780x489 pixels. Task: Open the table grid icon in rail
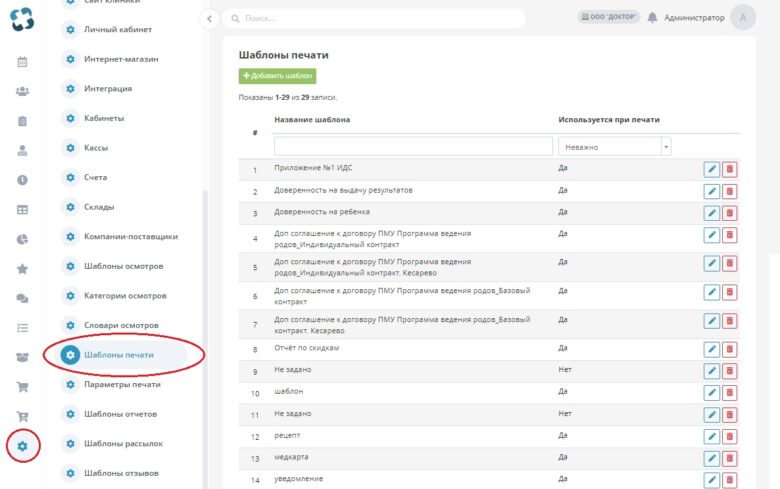(x=22, y=210)
